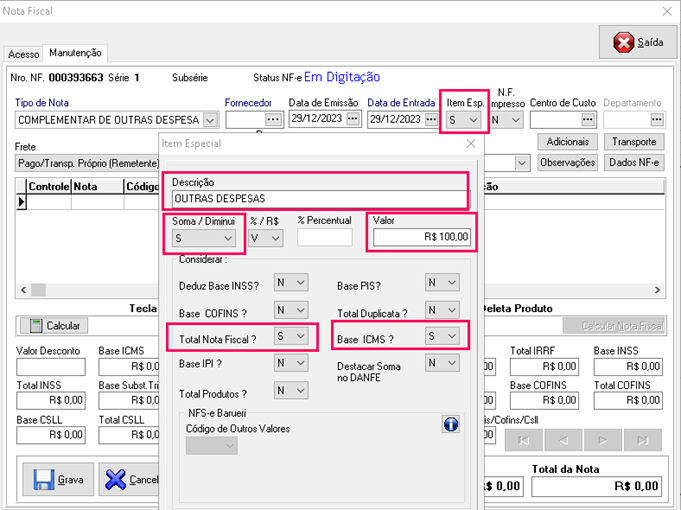Click the Saída exit button icon

click(x=623, y=42)
